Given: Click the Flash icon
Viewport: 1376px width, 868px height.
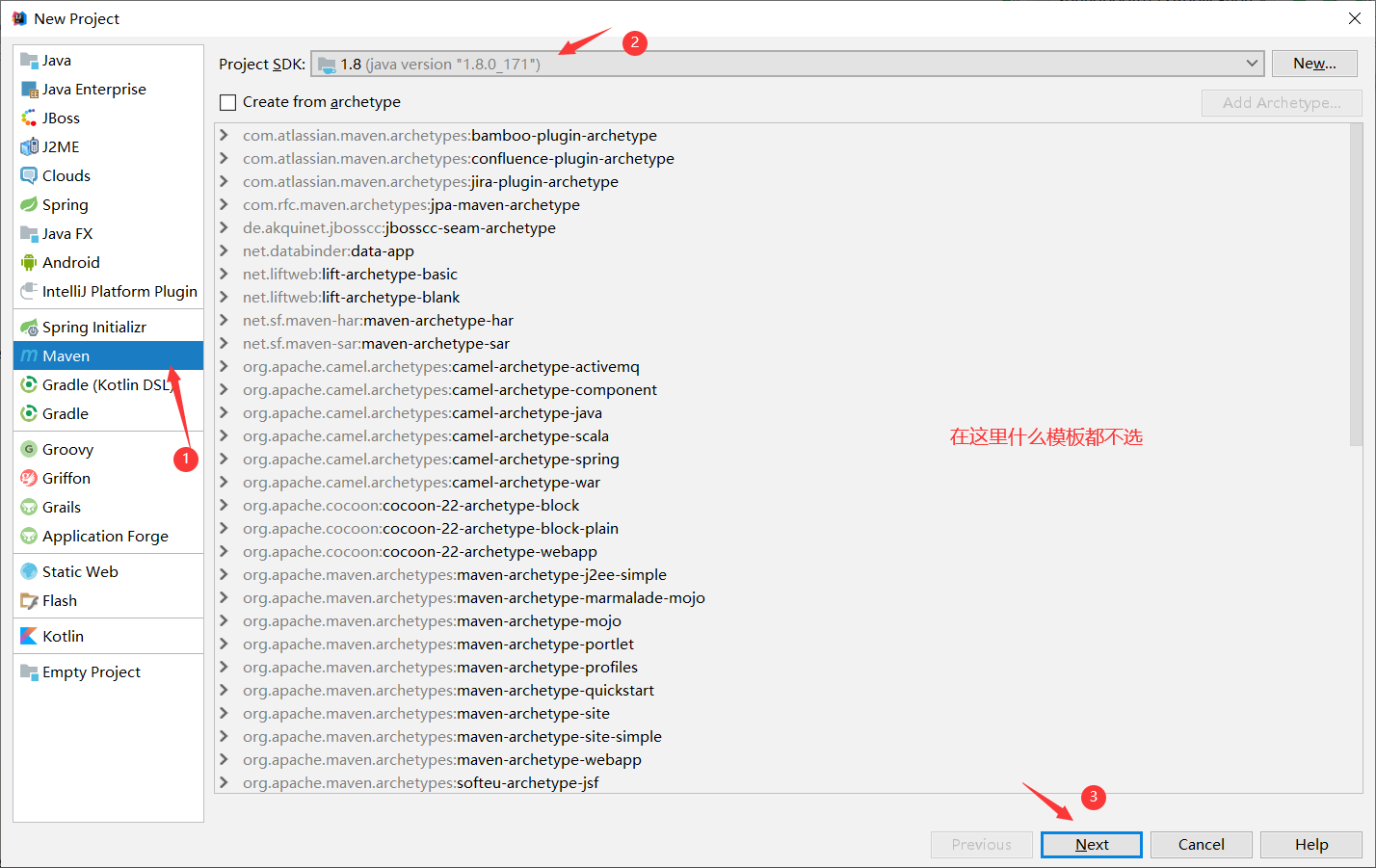Looking at the screenshot, I should tap(29, 601).
